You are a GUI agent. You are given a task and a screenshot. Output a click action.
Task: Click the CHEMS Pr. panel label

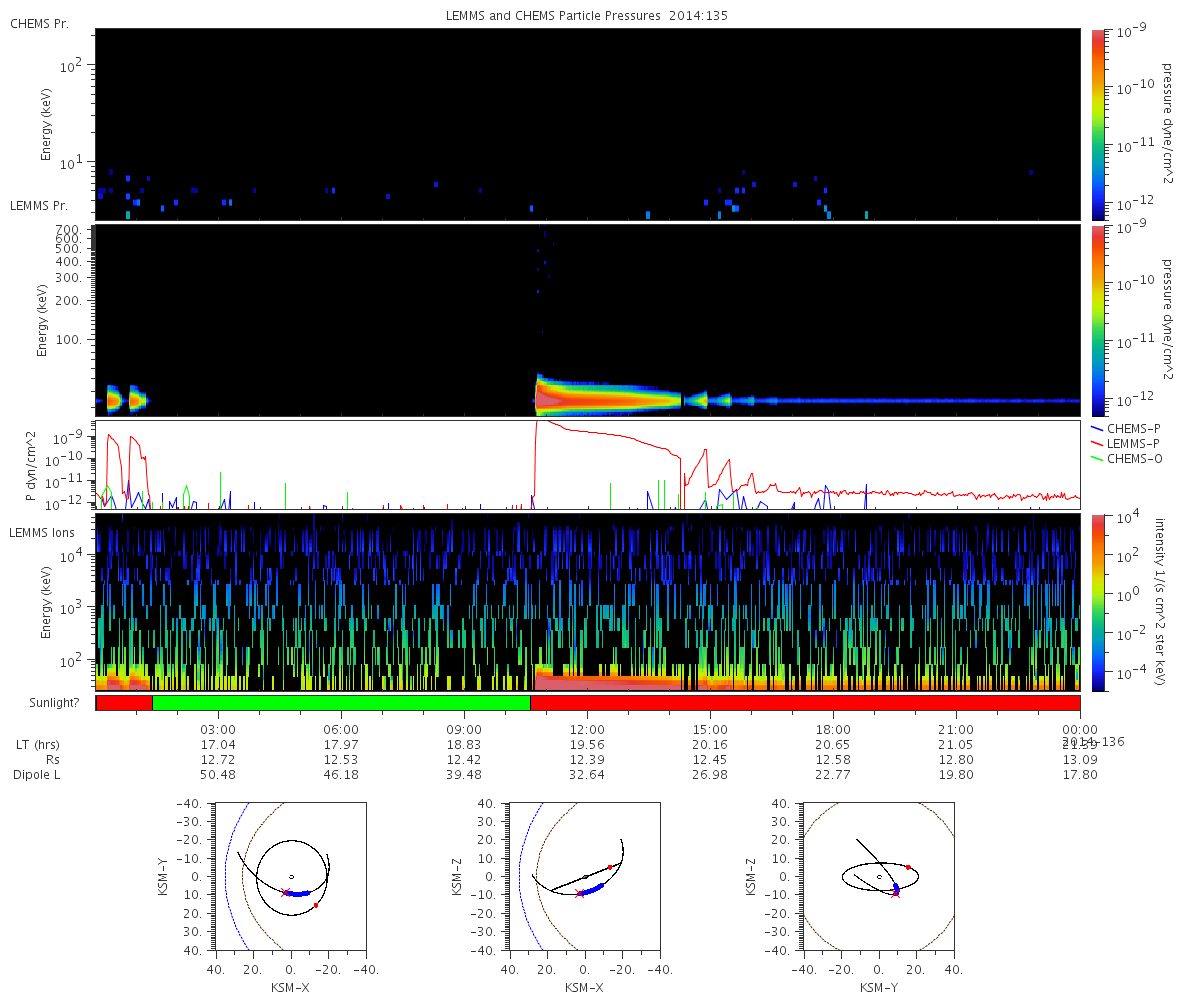pos(39,23)
